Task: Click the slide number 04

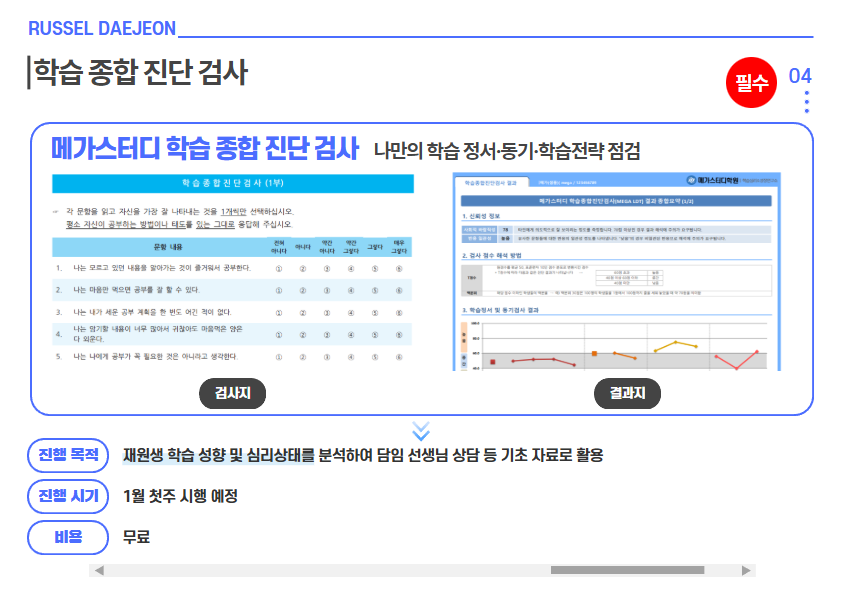Action: [x=800, y=76]
